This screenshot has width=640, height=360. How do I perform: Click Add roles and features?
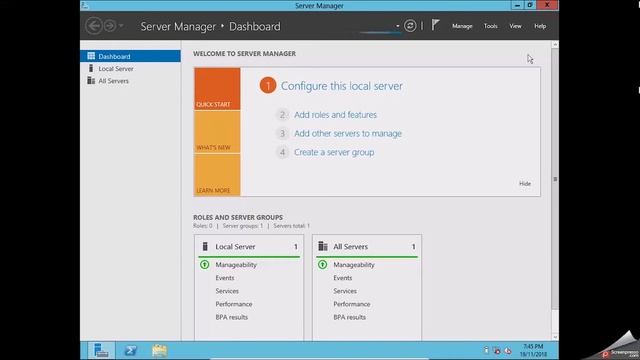[x=336, y=115]
